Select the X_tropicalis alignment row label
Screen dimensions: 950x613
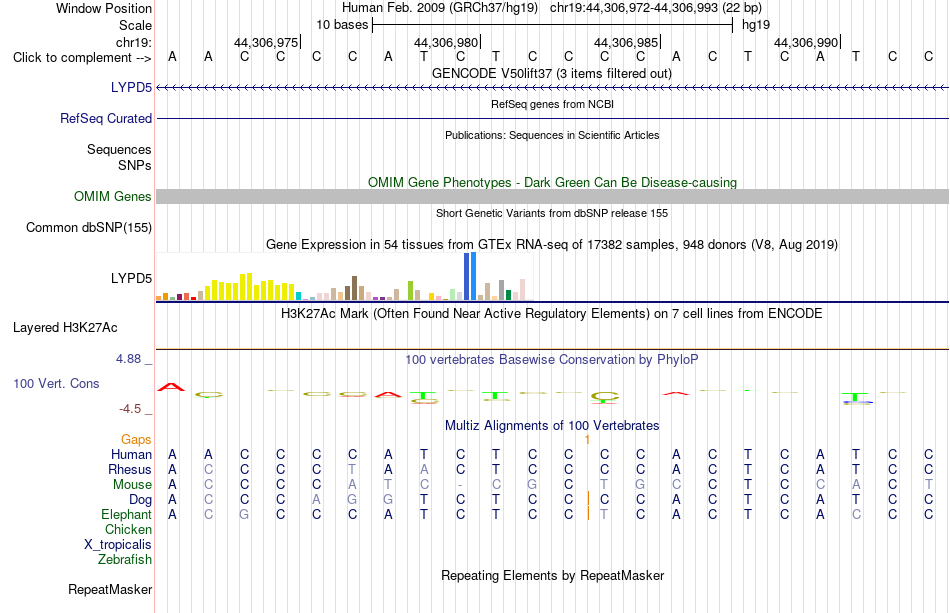(x=118, y=545)
